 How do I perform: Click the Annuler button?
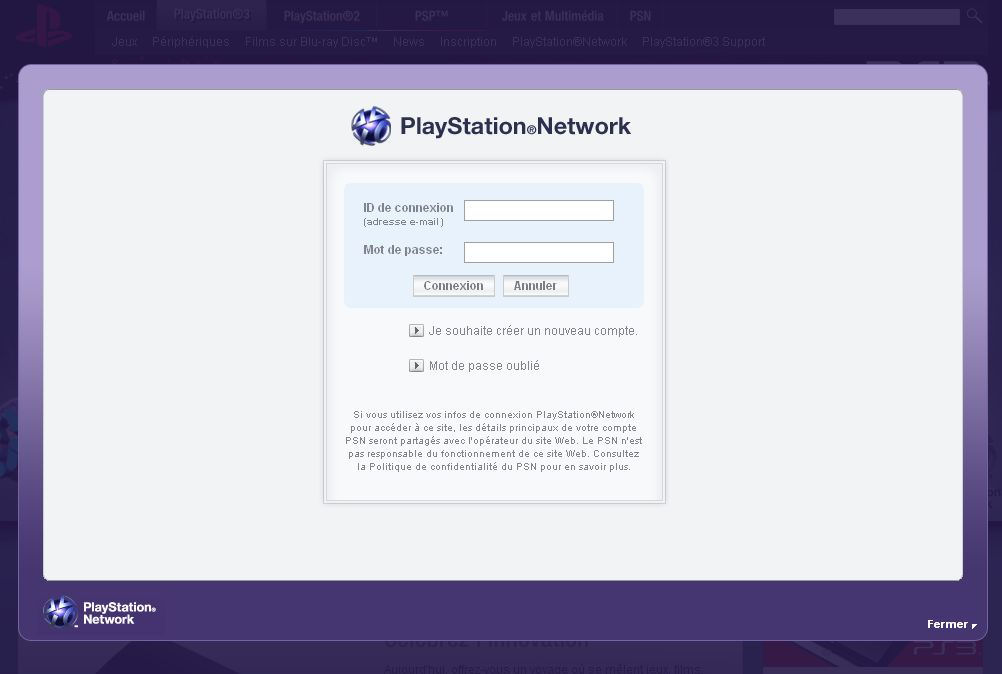coord(536,286)
